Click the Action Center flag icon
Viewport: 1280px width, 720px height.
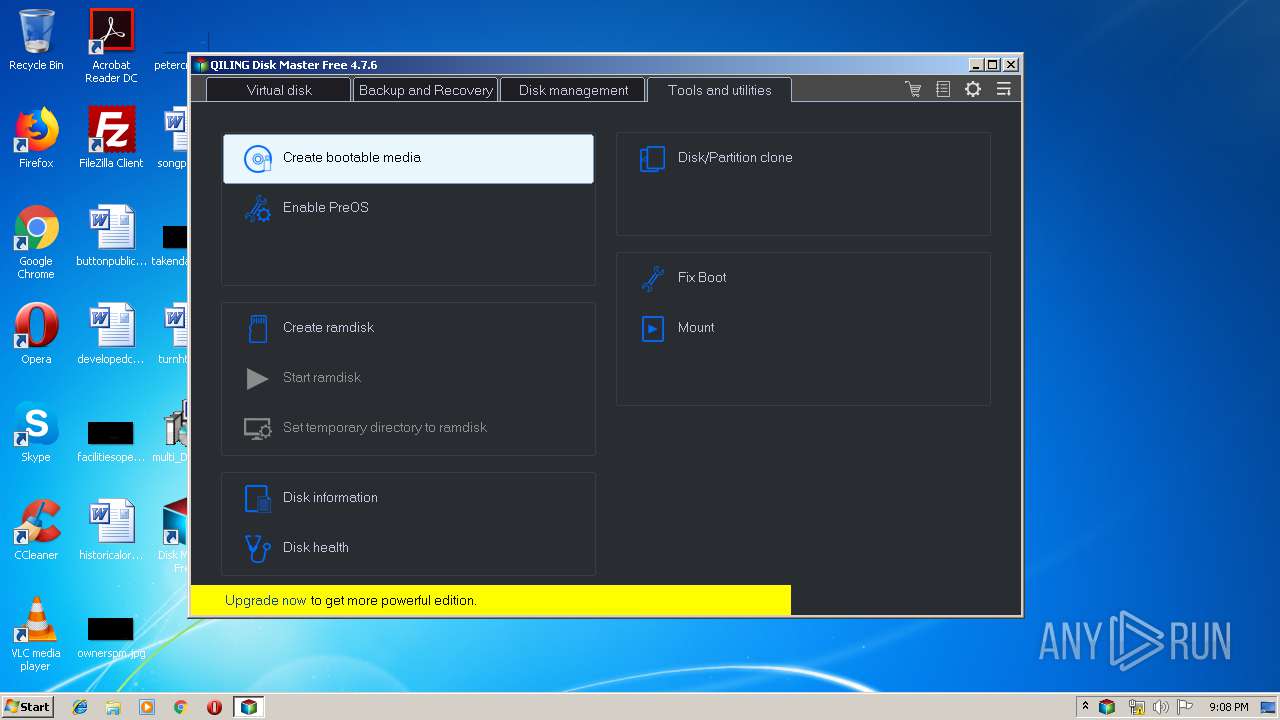point(1185,707)
